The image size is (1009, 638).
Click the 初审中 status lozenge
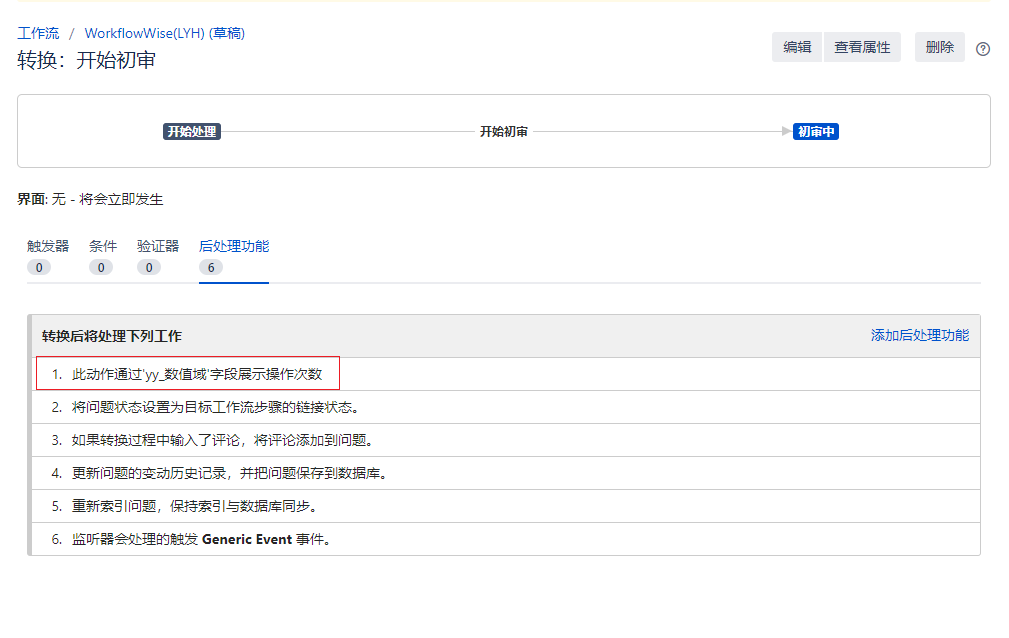815,131
